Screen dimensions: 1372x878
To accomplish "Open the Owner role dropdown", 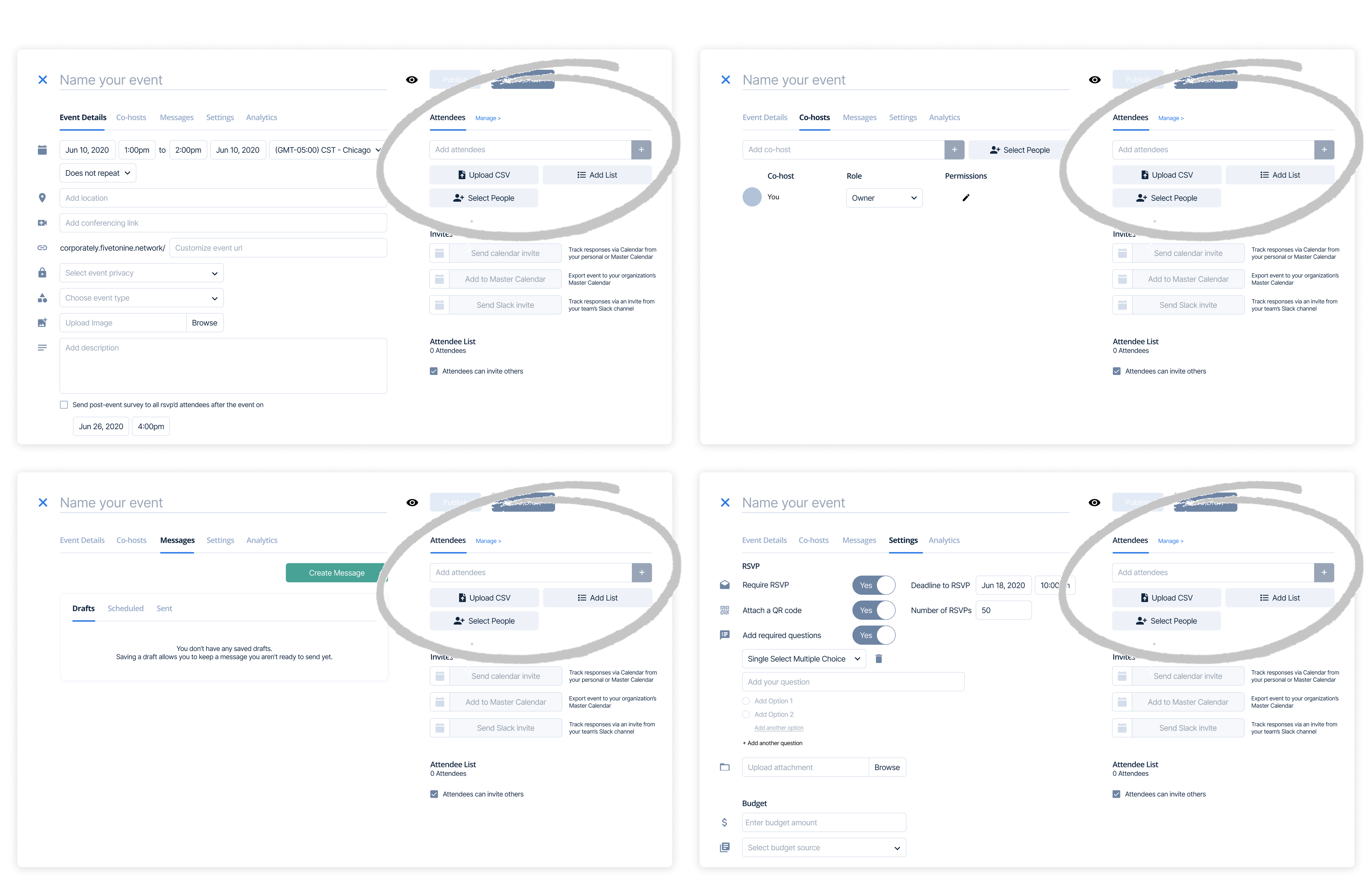I will point(884,198).
